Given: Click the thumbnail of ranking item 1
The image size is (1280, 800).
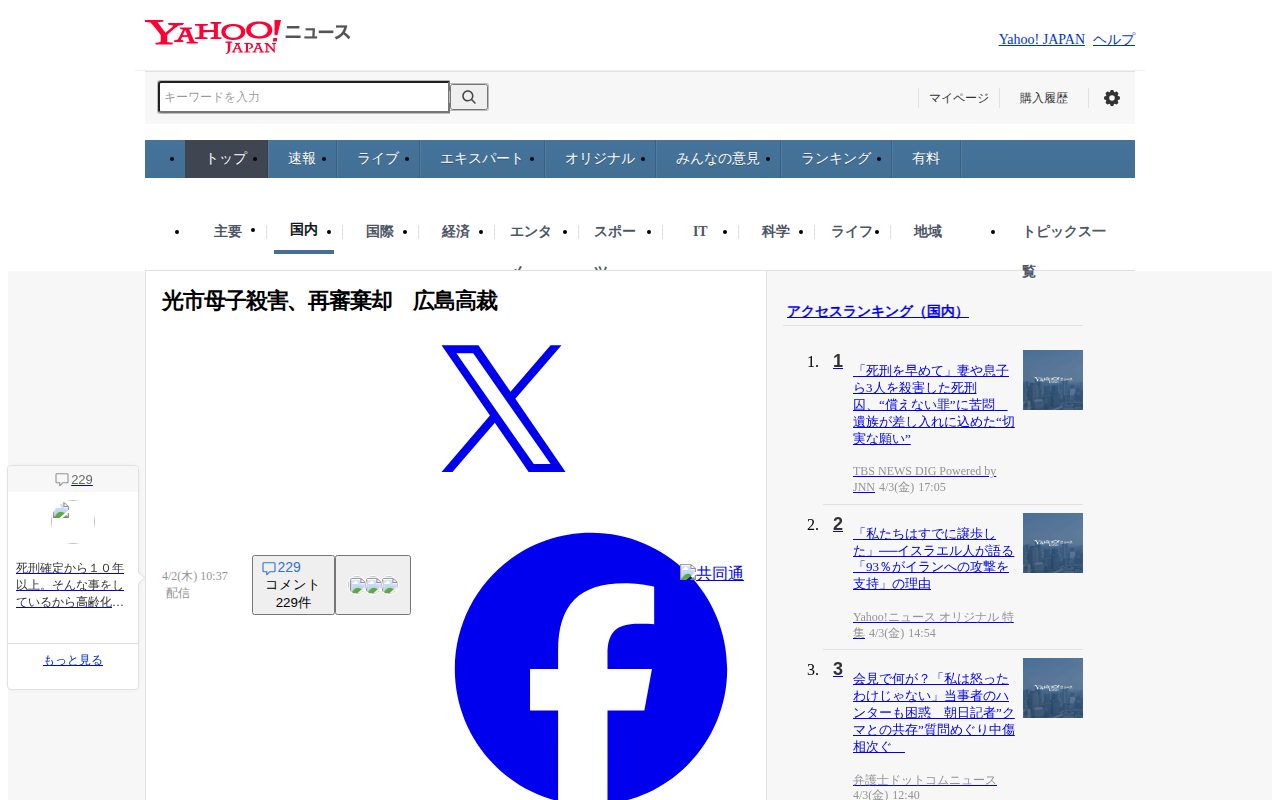Looking at the screenshot, I should pyautogui.click(x=1053, y=380).
